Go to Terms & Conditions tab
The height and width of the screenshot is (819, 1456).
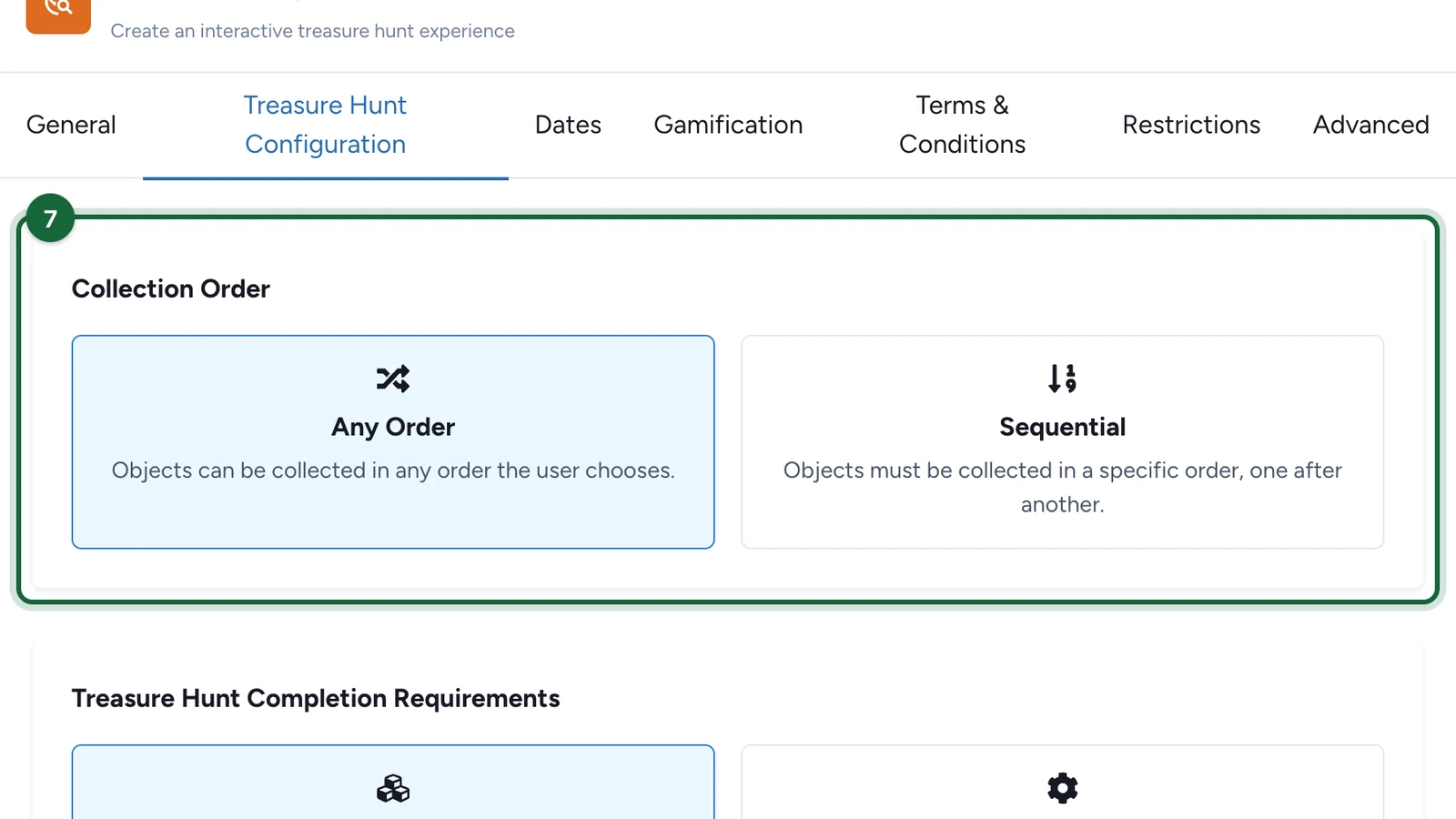coord(962,125)
